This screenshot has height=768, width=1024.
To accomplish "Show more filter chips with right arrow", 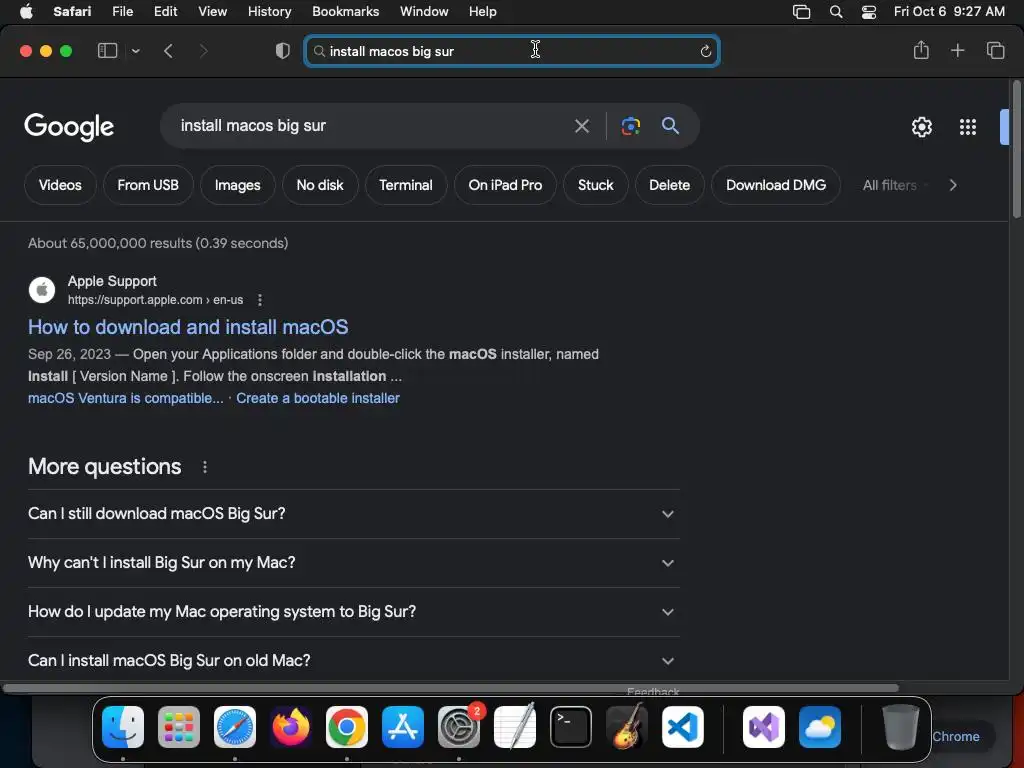I will (x=953, y=185).
